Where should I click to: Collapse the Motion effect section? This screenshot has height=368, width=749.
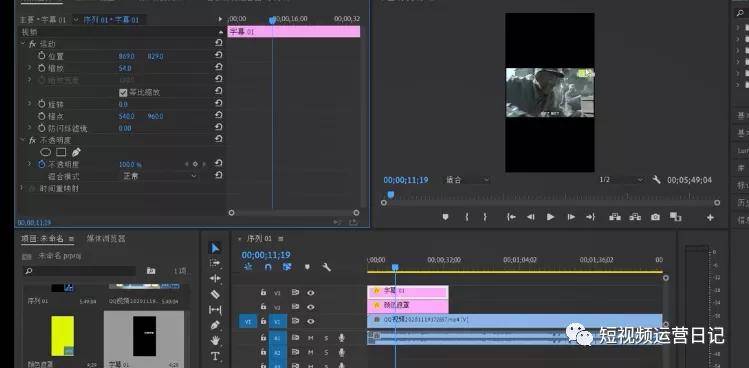(23, 43)
